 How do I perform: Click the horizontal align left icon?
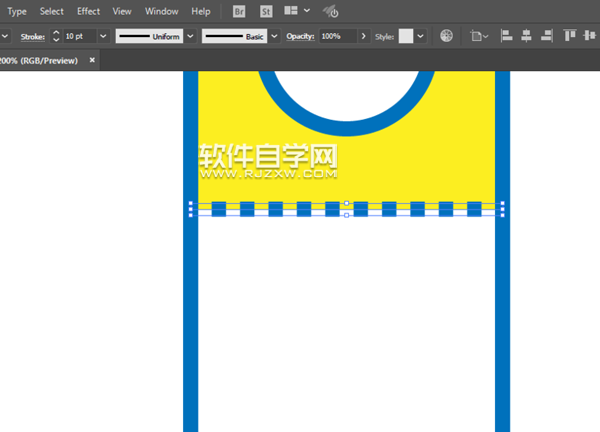505,36
